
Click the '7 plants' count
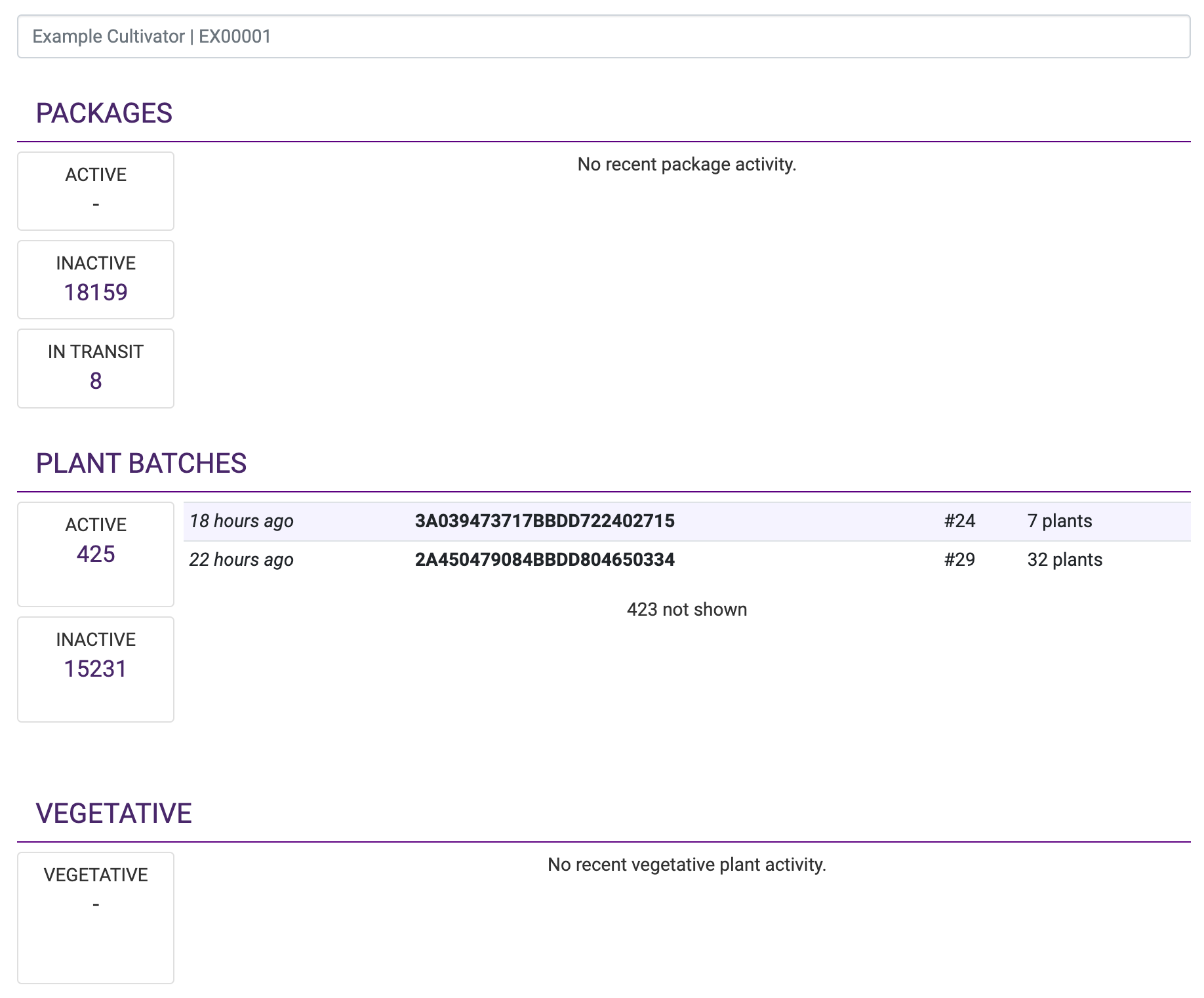[x=1059, y=521]
